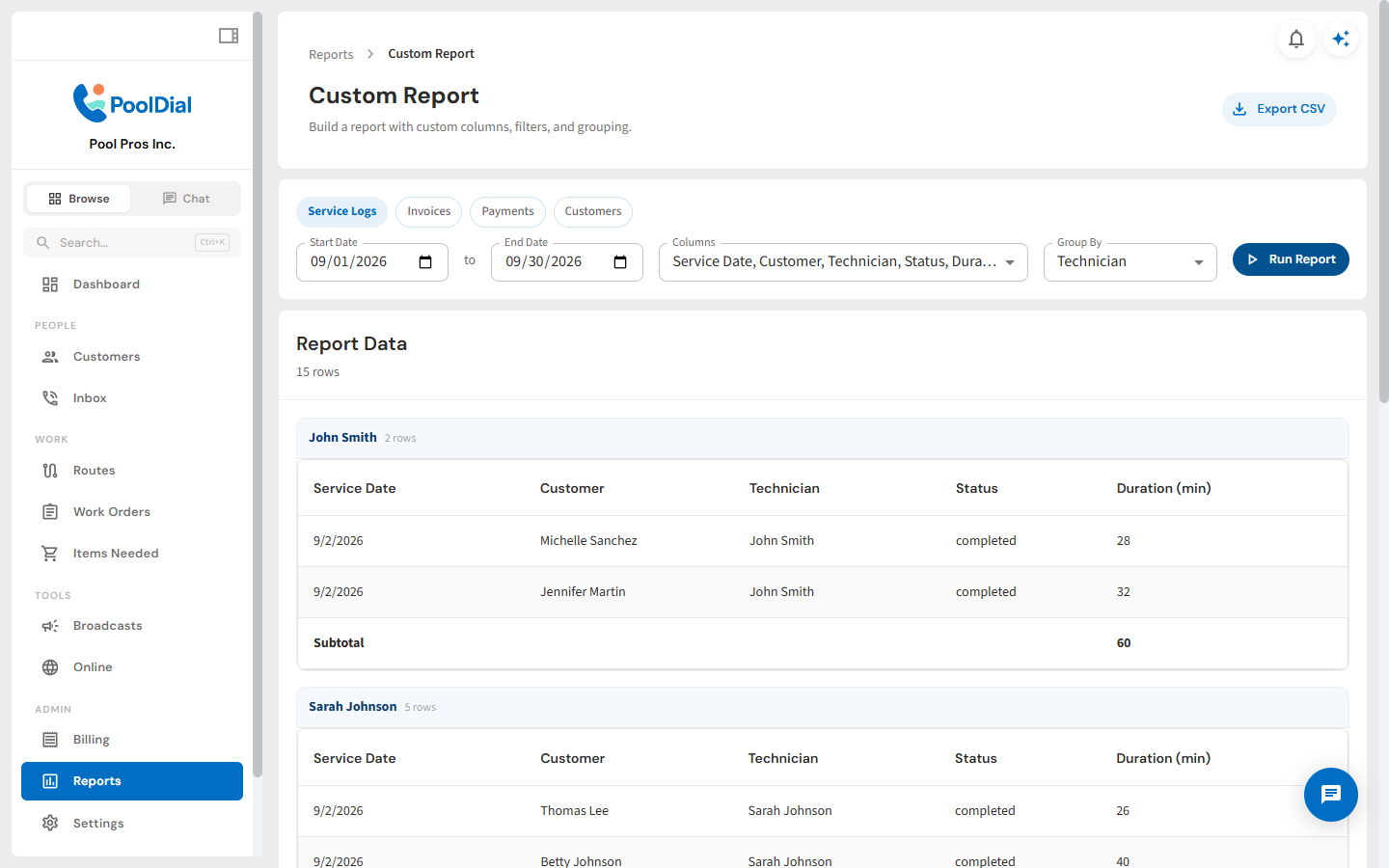Click the Work Orders clipboard icon

[50, 512]
